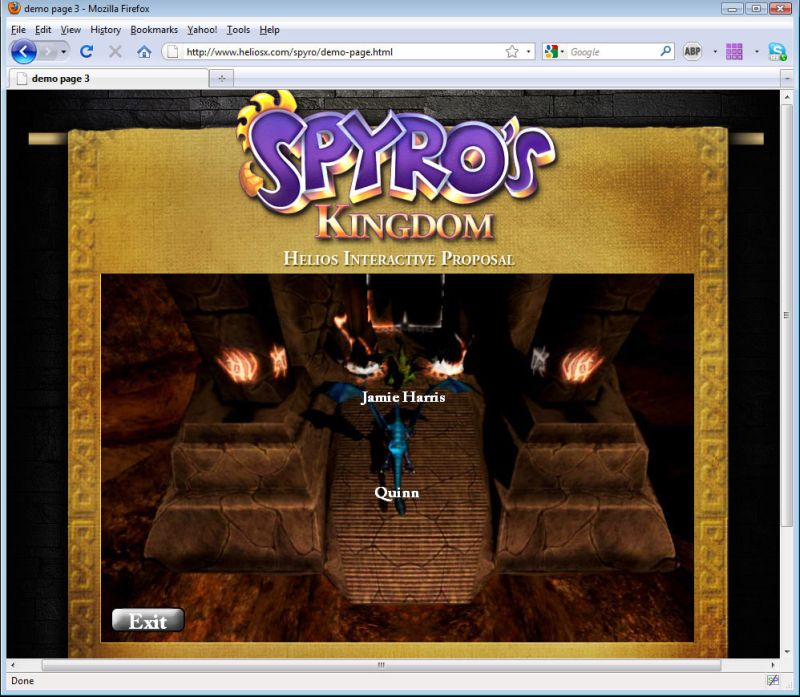Screen dimensions: 800x697
Task: Click the "Done" status bar text
Action: [22, 681]
